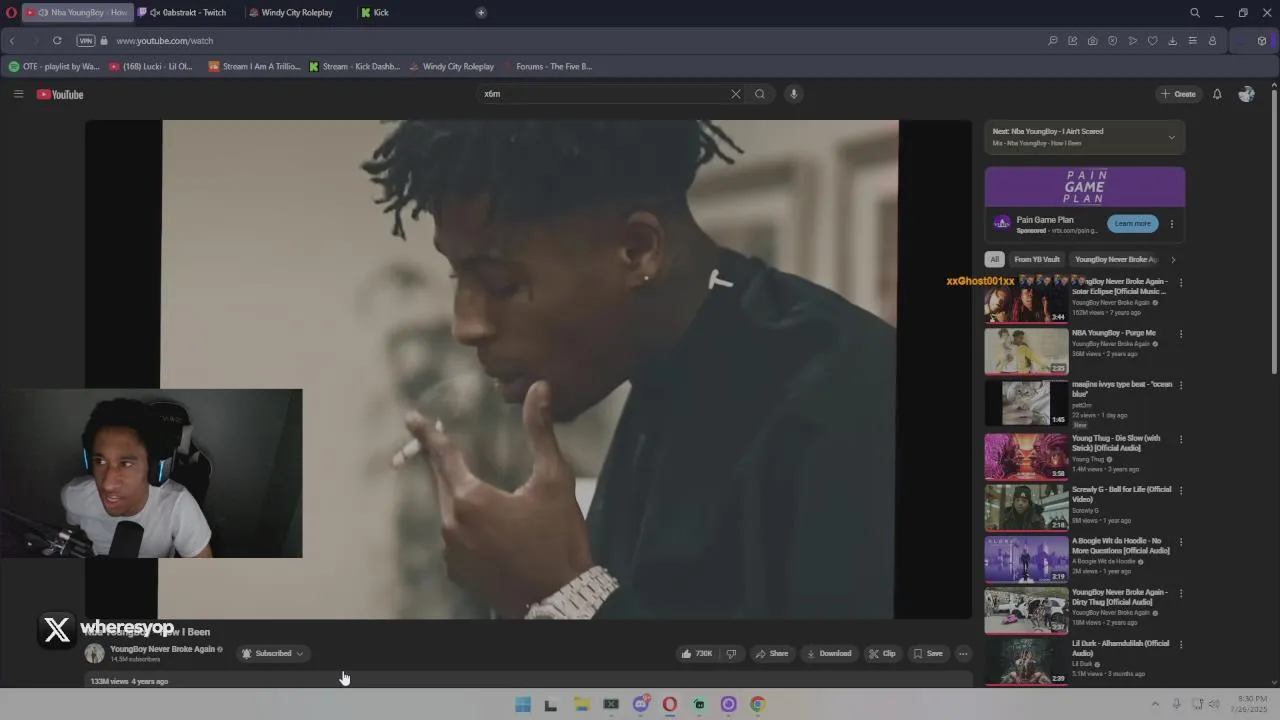This screenshot has width=1280, height=720.
Task: Open options for A Boogie - No More Questions
Action: pyautogui.click(x=1181, y=542)
